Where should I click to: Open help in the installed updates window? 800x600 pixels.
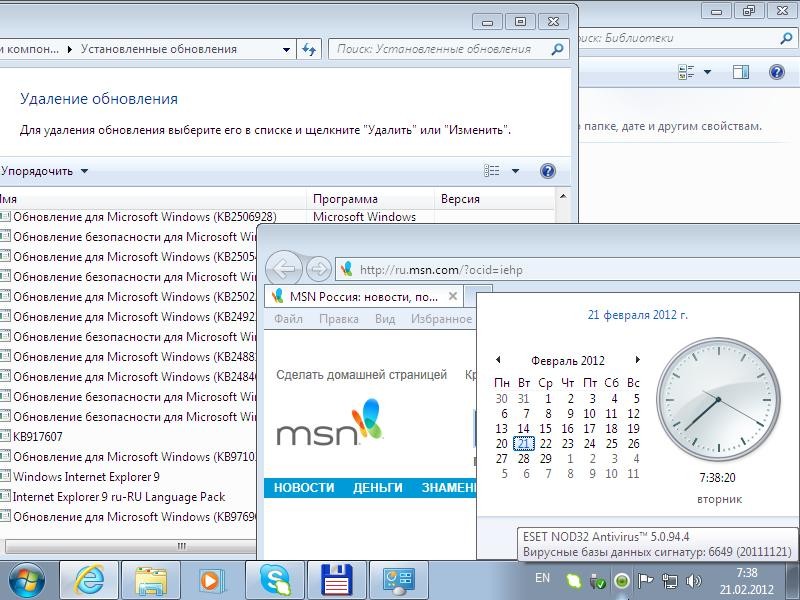point(547,171)
